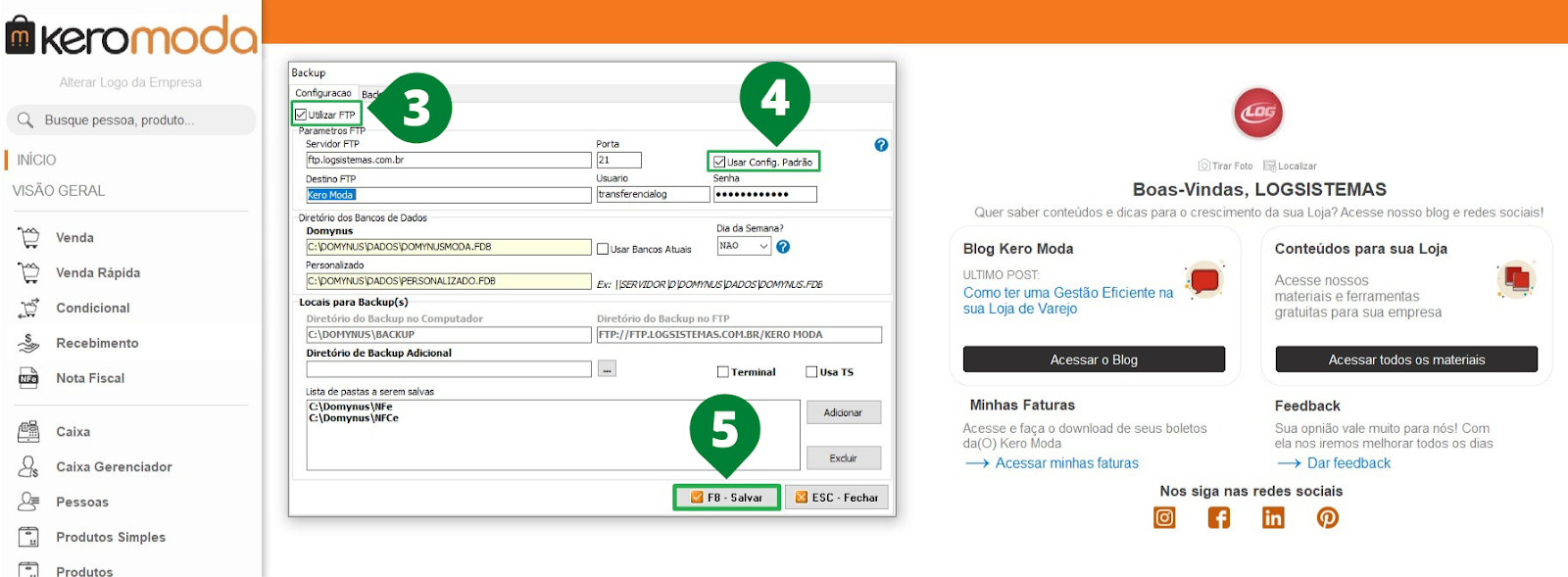
Task: Click the Condicional cart icon
Action: pos(29,308)
